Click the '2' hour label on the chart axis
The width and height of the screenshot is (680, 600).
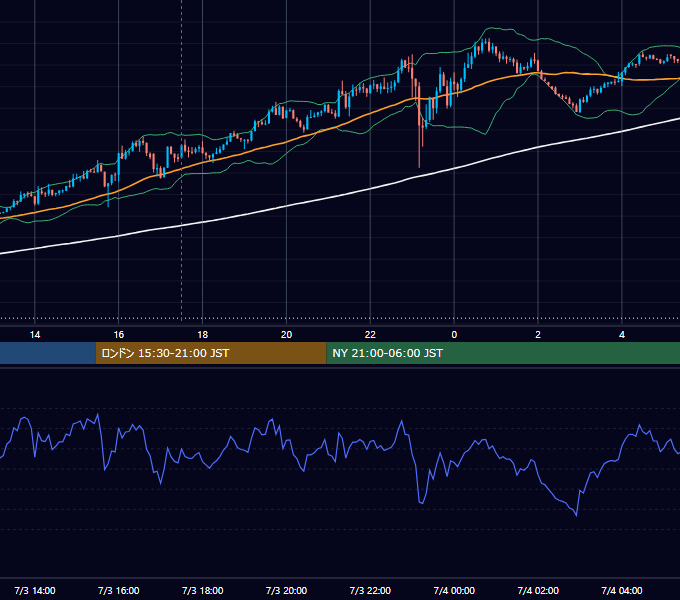point(538,335)
